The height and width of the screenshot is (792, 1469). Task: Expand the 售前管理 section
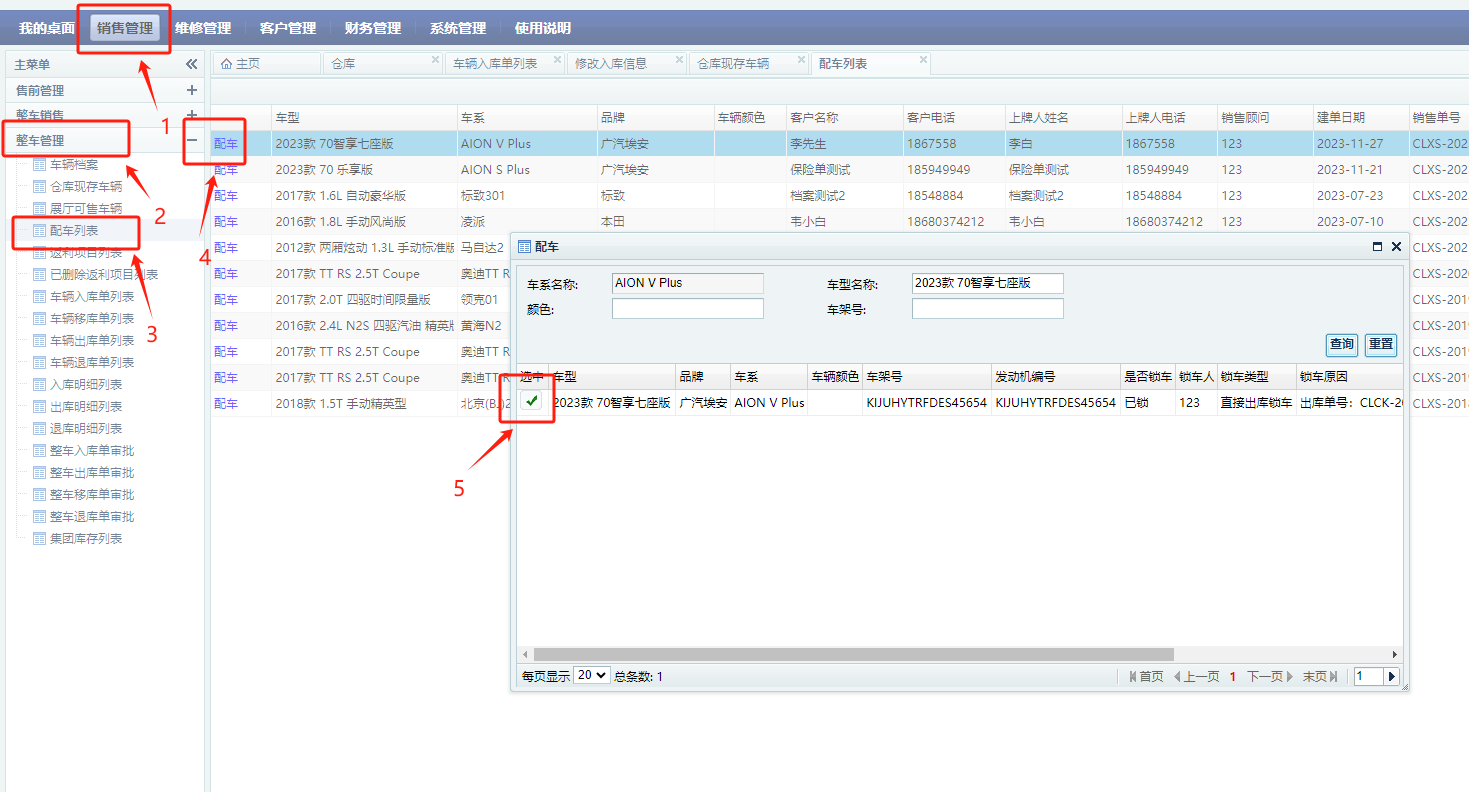click(x=192, y=90)
